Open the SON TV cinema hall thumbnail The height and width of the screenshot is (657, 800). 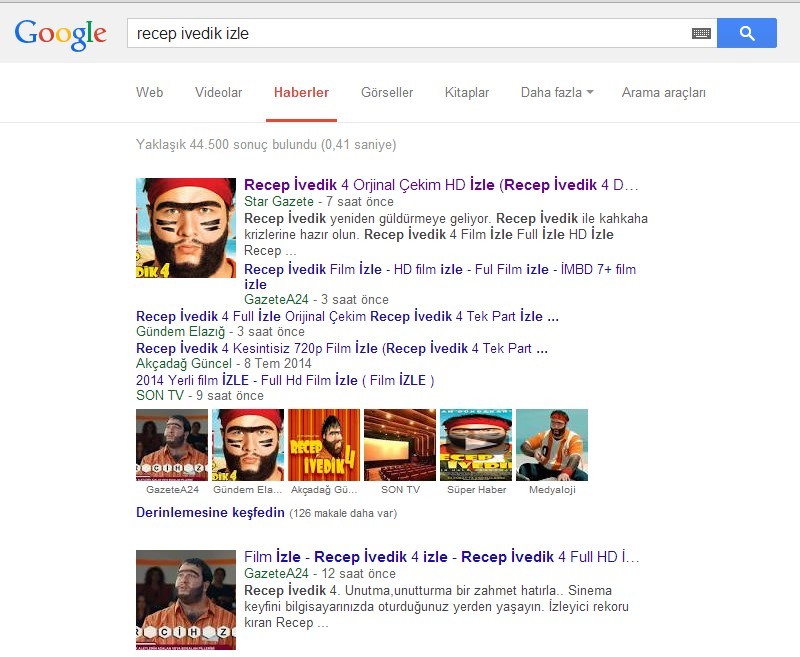tap(400, 445)
